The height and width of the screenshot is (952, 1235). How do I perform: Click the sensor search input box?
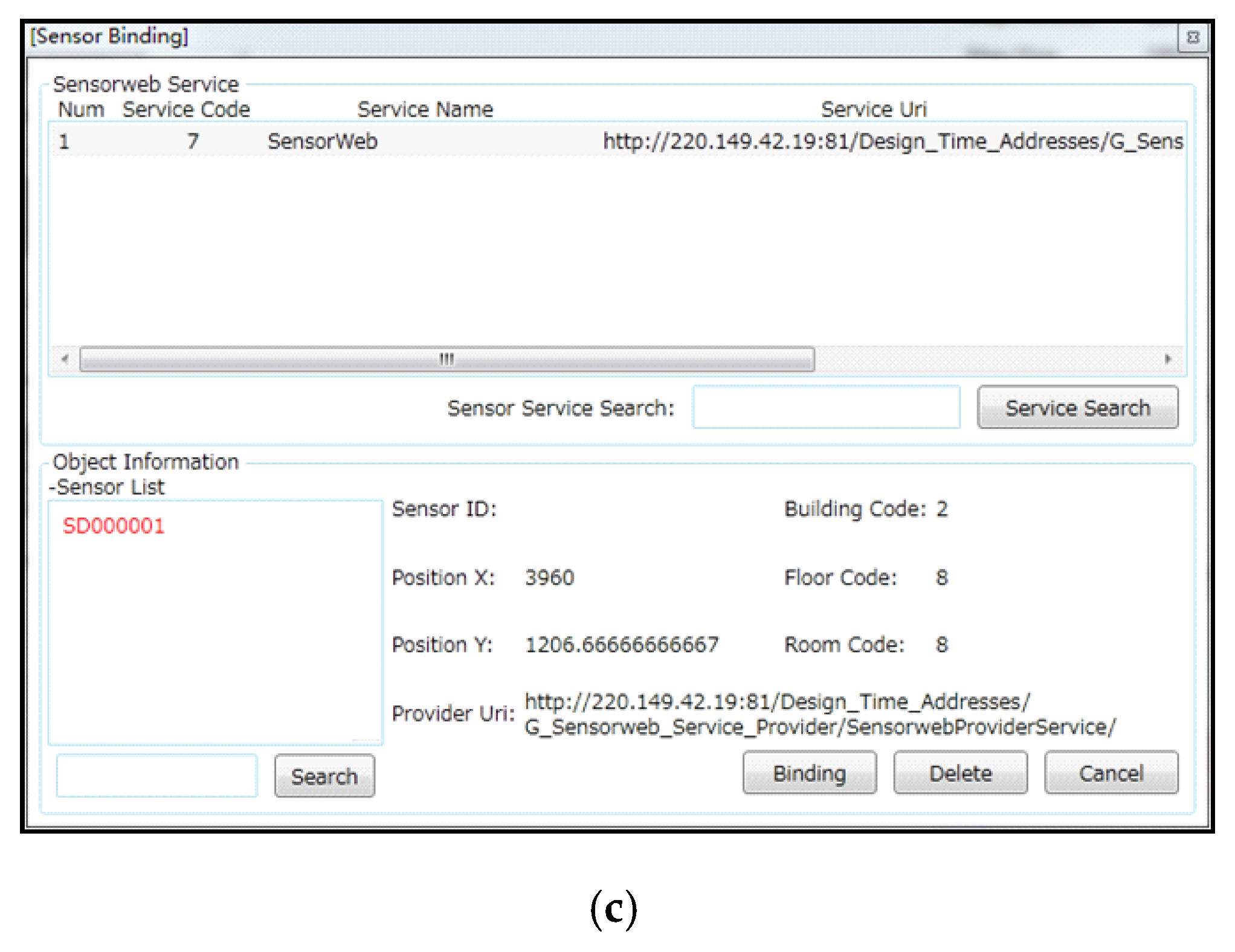157,776
